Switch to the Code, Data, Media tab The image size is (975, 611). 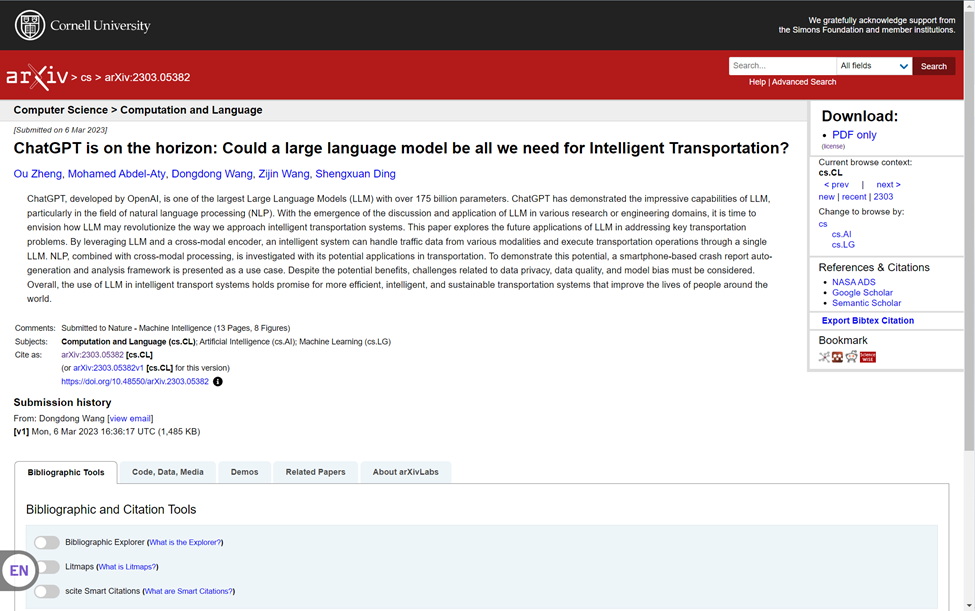(168, 472)
